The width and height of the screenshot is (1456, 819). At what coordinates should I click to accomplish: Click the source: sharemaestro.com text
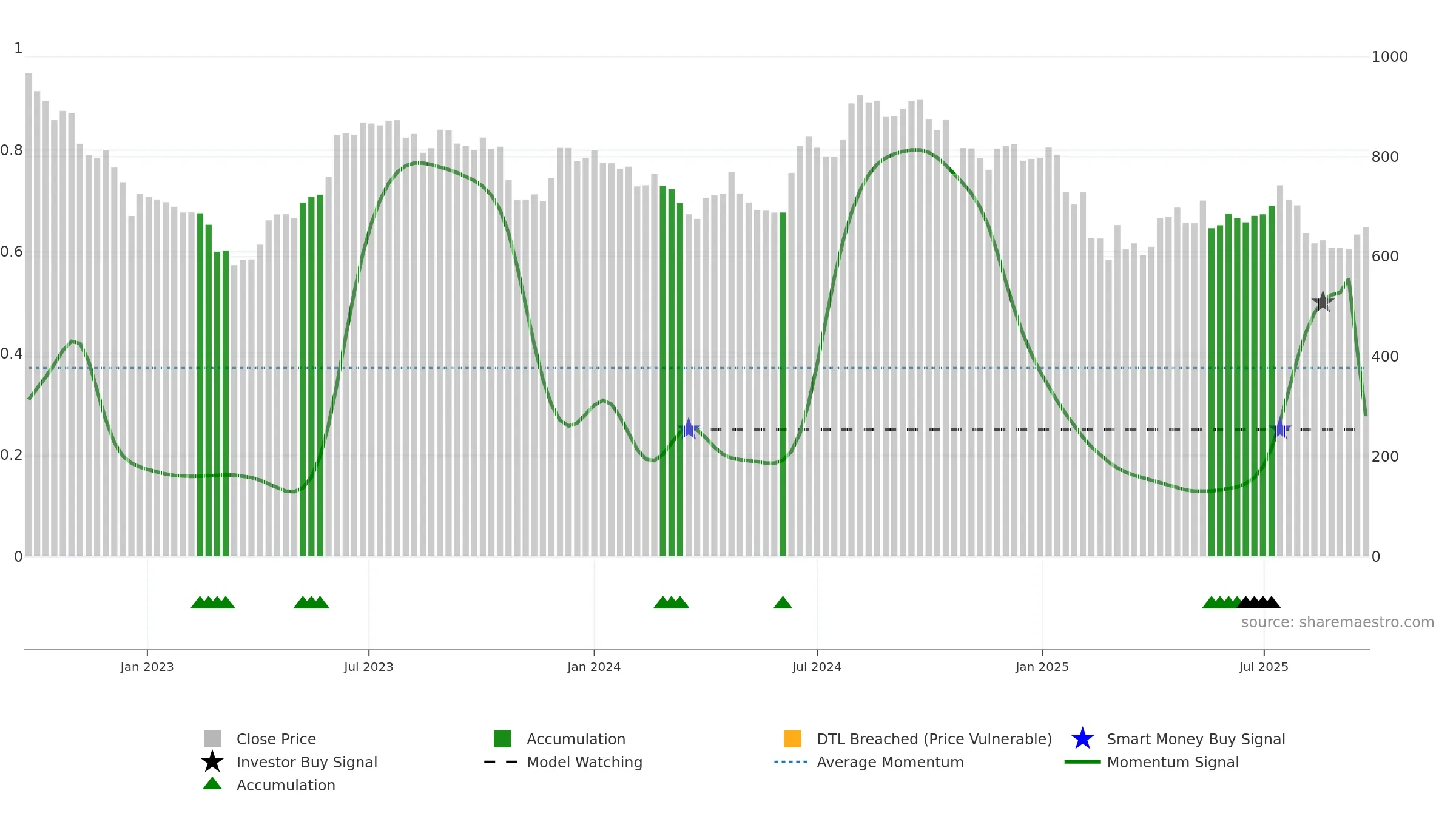click(x=1338, y=622)
